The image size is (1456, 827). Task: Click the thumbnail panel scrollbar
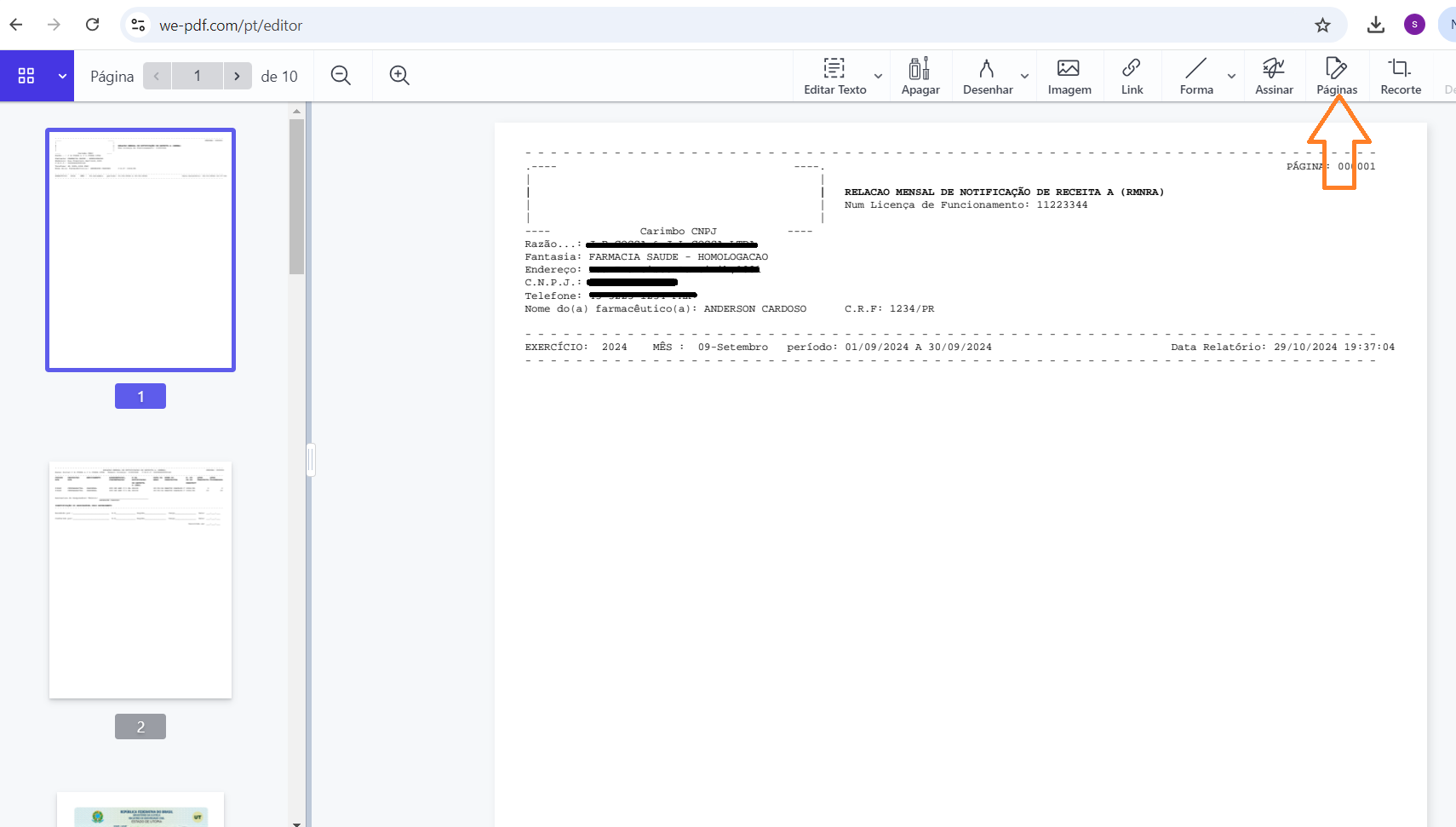coord(296,196)
